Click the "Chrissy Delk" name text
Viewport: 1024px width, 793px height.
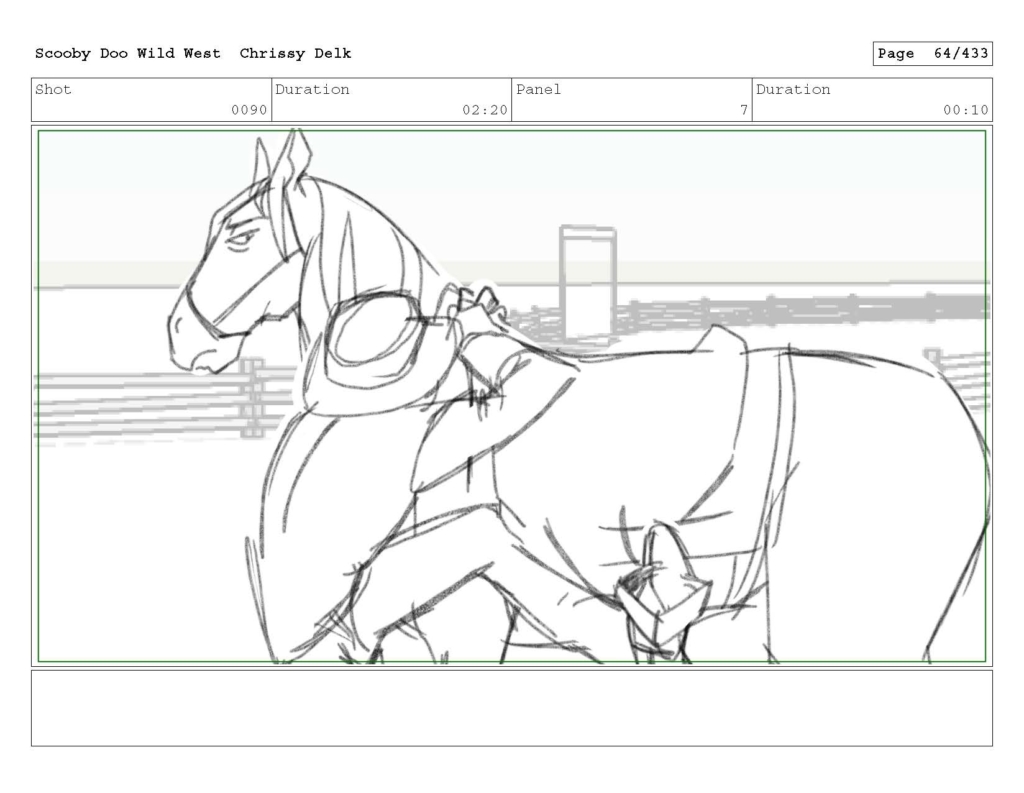tap(295, 54)
